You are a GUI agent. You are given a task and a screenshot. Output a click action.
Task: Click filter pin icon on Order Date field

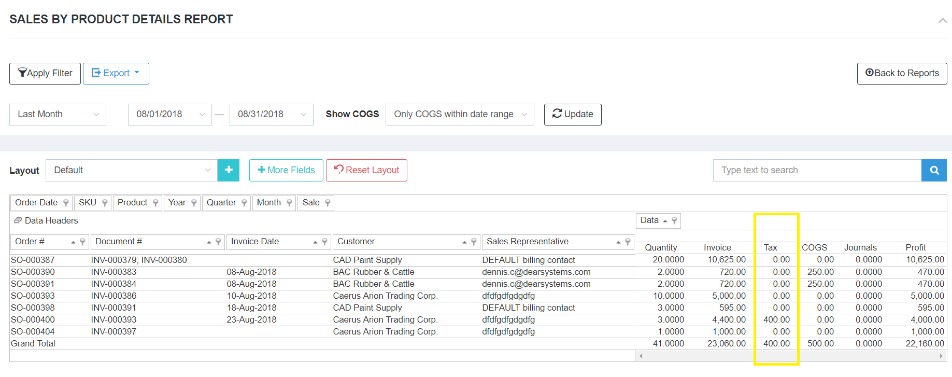point(65,203)
